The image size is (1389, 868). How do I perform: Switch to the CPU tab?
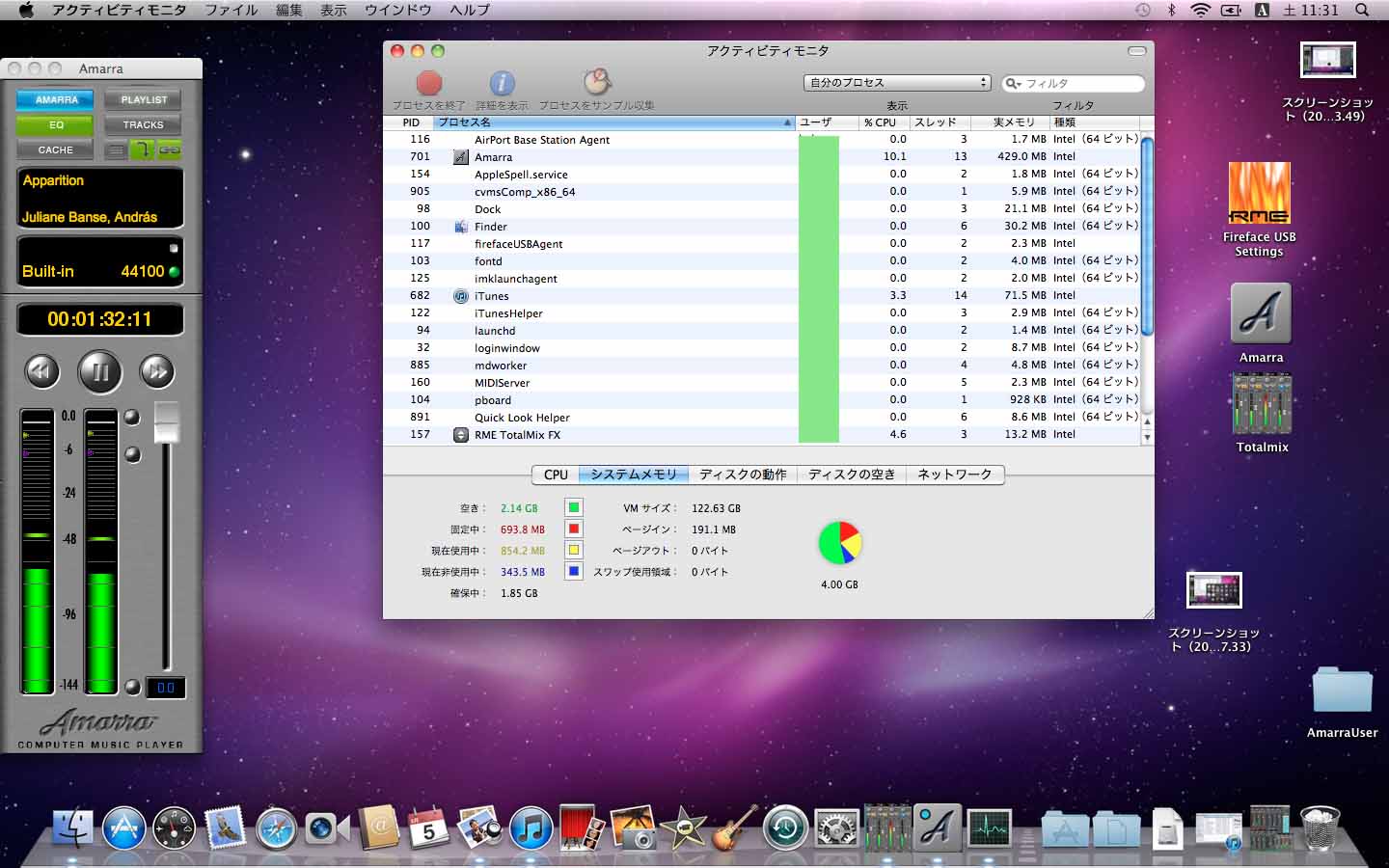click(556, 475)
